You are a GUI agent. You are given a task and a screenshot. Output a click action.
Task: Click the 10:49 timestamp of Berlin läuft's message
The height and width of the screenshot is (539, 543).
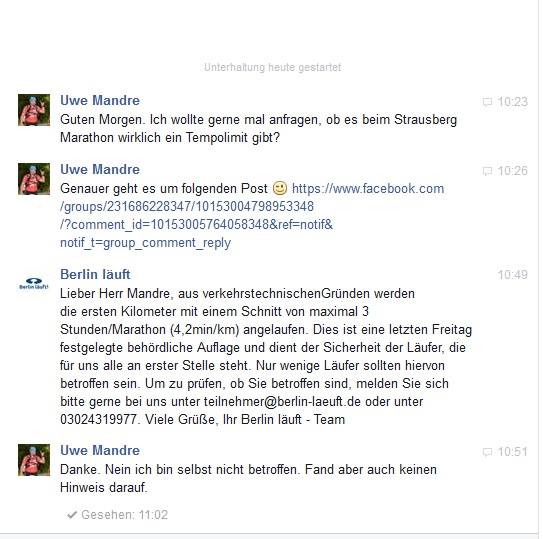[x=513, y=275]
